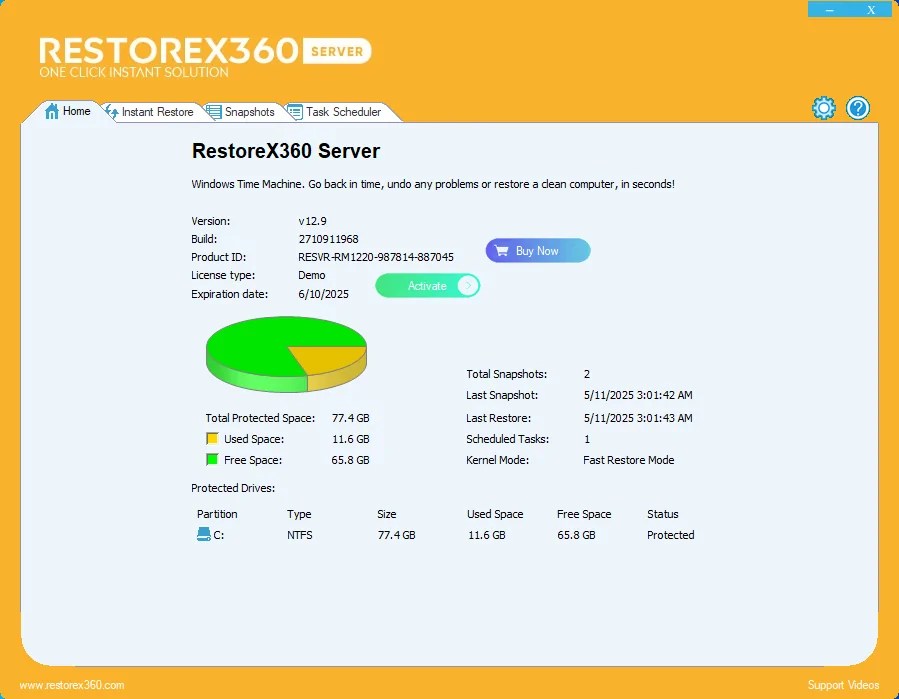The image size is (899, 699).
Task: Click the Status column header
Action: point(662,514)
